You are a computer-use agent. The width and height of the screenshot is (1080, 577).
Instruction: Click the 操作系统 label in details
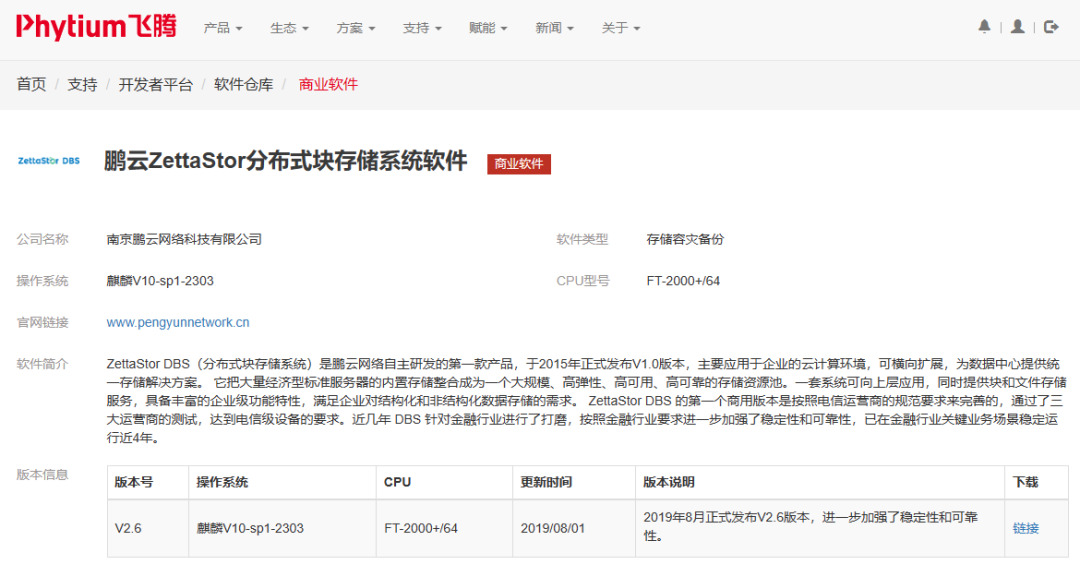point(43,281)
